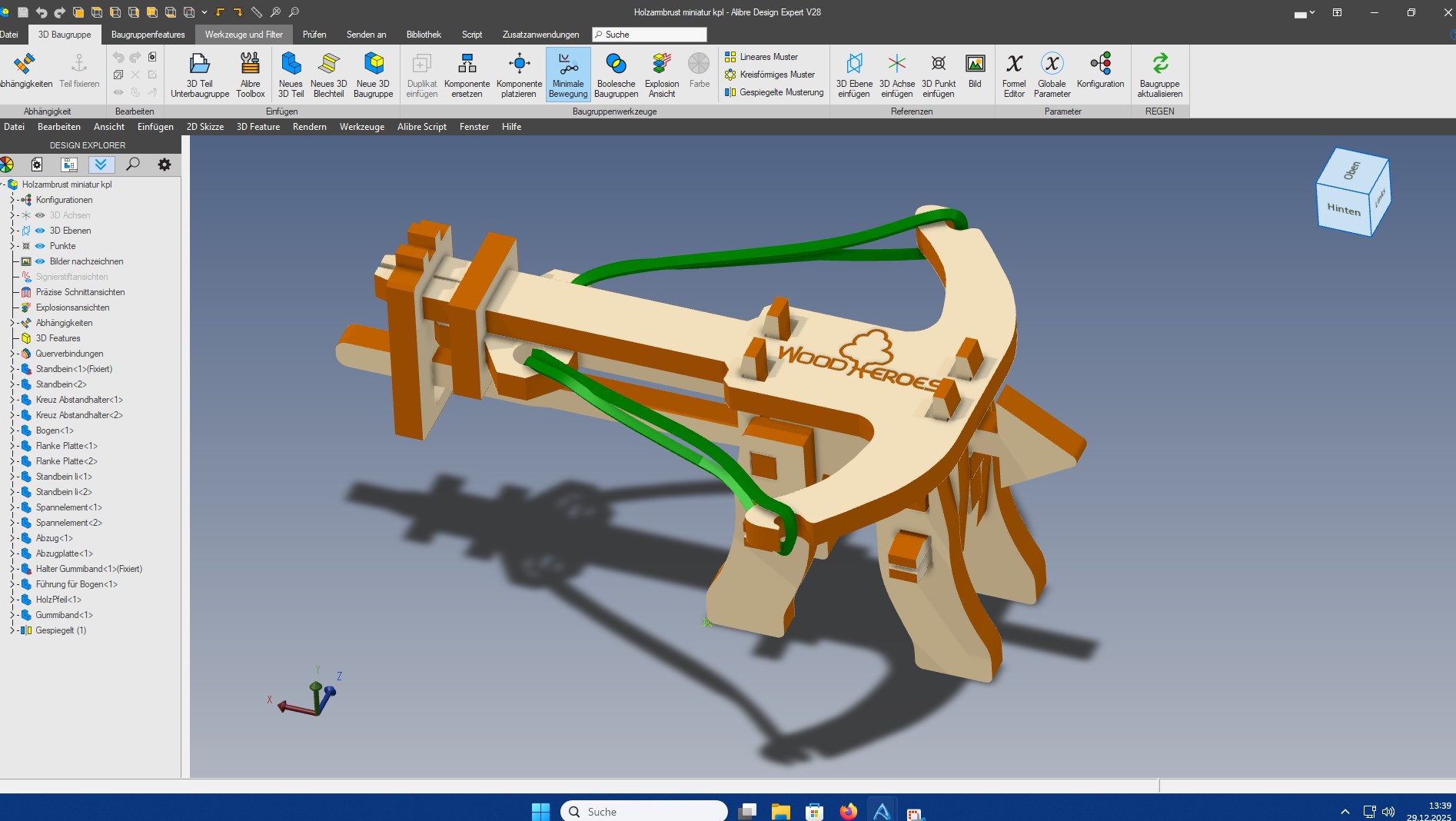Open the Formel Editor

click(x=1013, y=65)
